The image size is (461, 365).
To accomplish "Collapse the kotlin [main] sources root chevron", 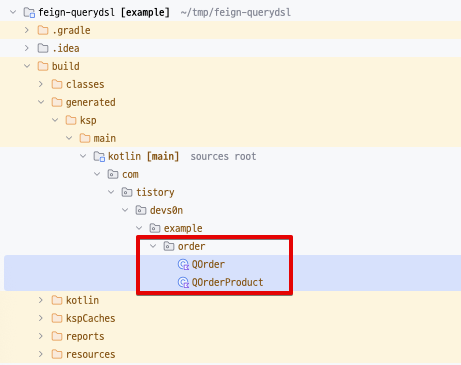I will tap(83, 156).
